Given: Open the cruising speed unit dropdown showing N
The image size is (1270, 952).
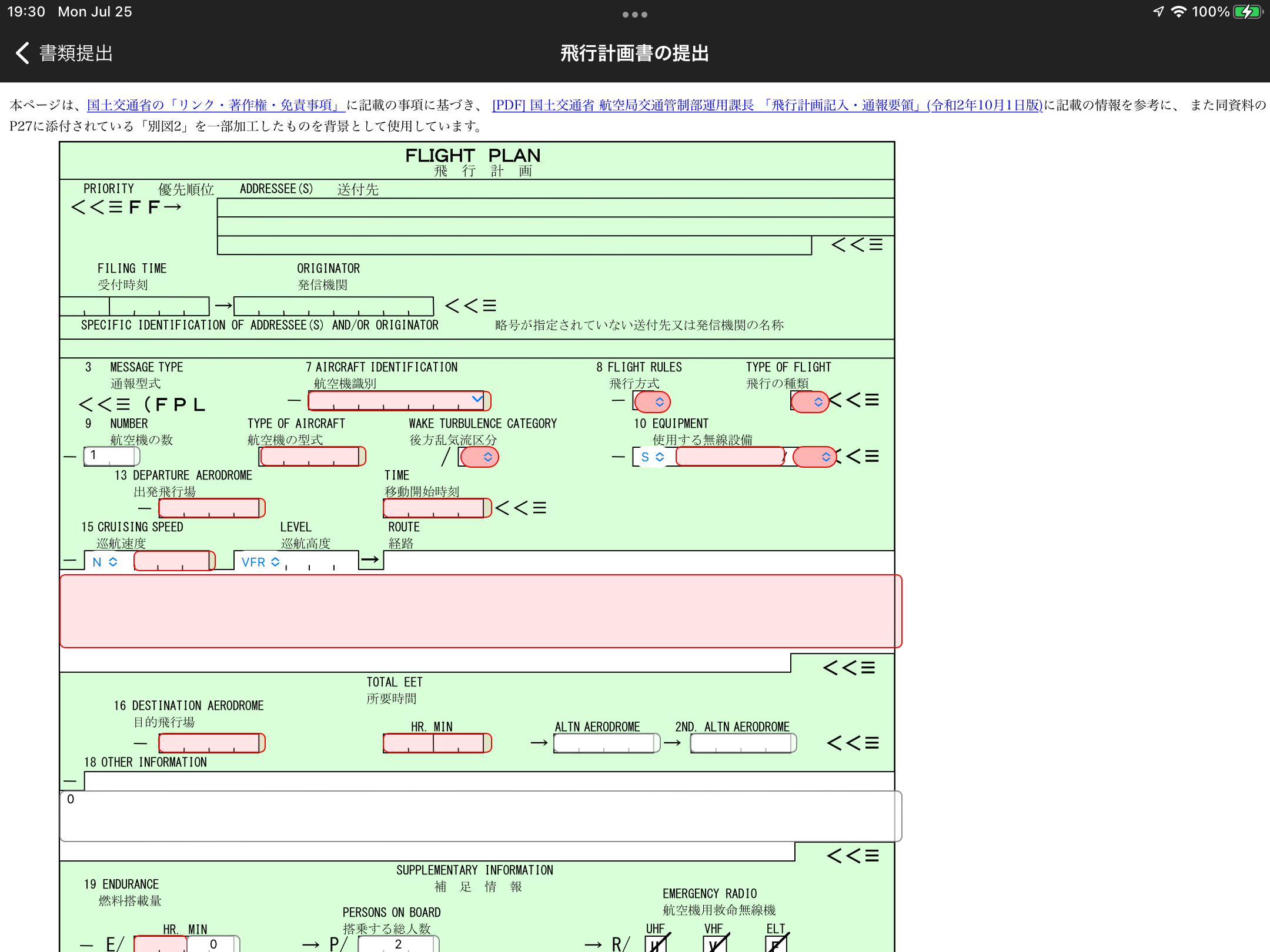Looking at the screenshot, I should 106,562.
